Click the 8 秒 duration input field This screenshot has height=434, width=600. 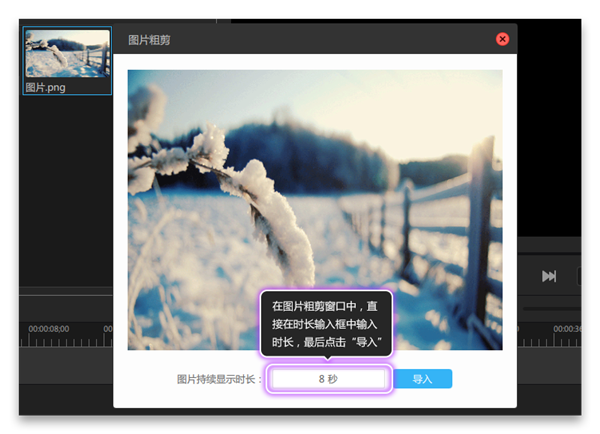click(328, 379)
